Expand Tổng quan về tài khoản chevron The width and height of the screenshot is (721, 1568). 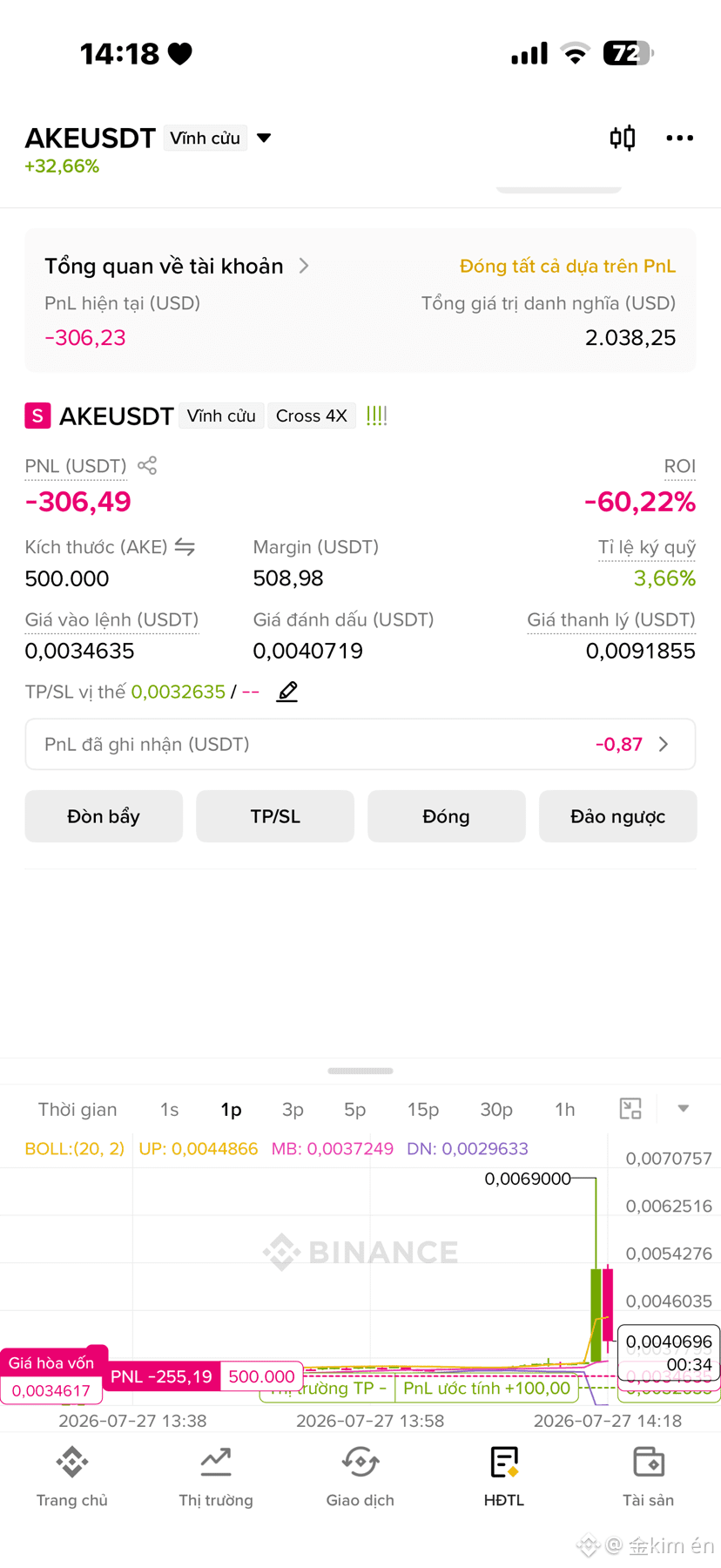pos(304,266)
